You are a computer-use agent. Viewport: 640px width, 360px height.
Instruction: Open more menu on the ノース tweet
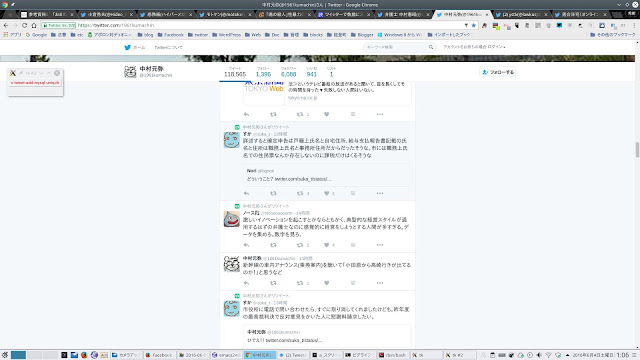coord(380,245)
